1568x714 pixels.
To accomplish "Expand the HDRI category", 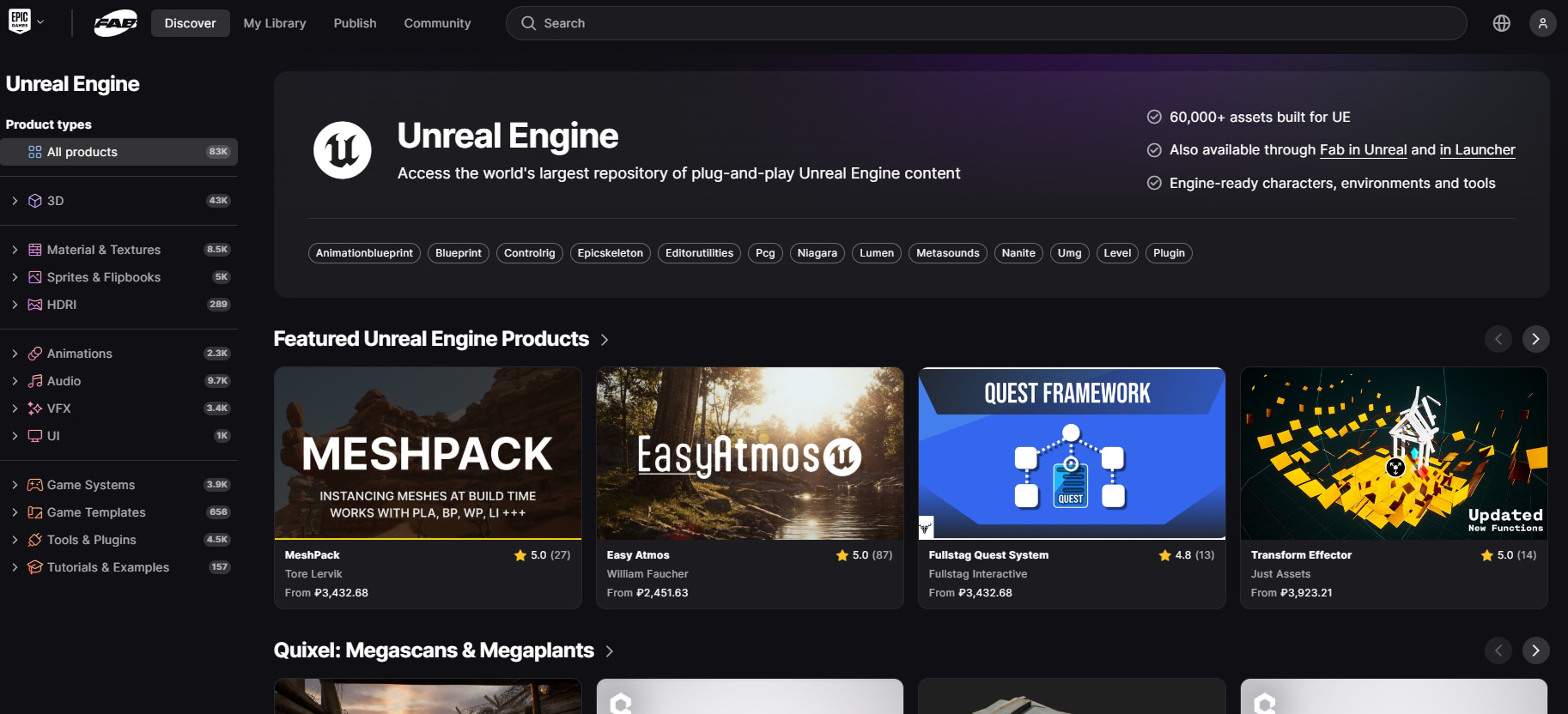I will point(15,305).
